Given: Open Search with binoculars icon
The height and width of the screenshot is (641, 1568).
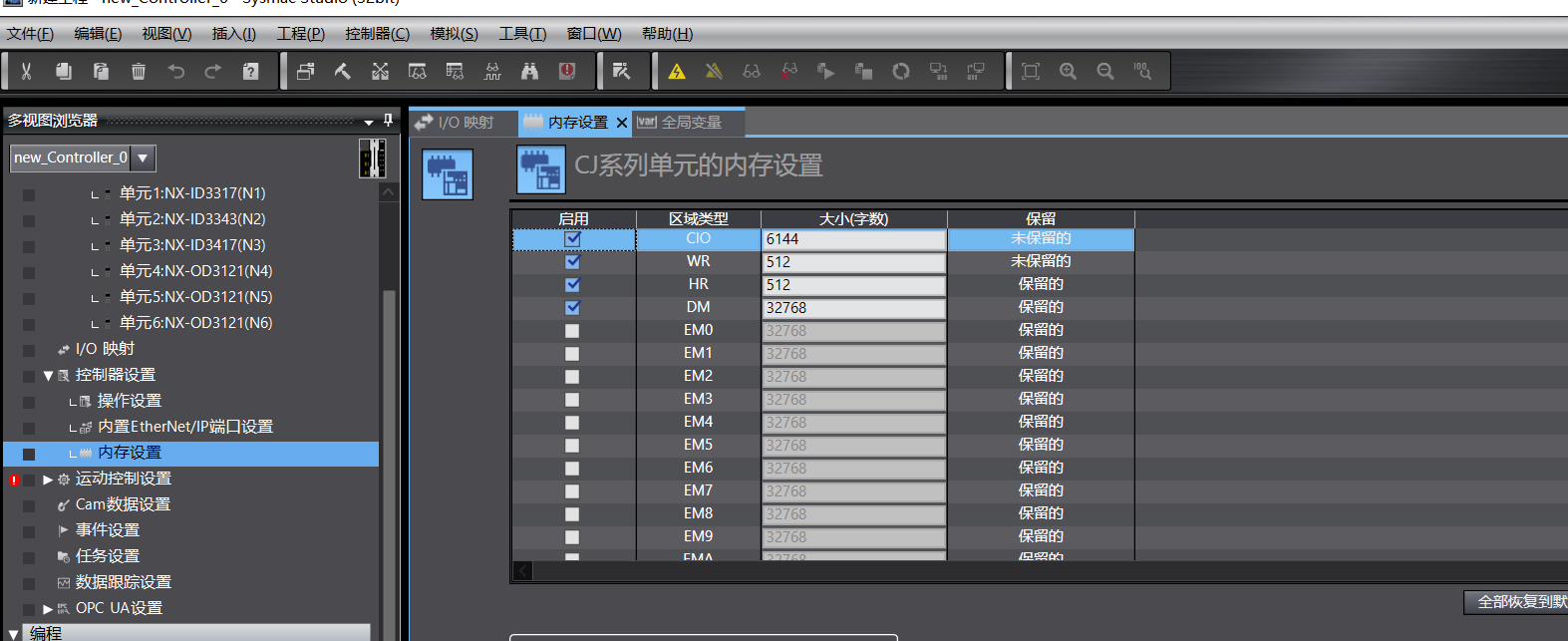Looking at the screenshot, I should (x=529, y=71).
